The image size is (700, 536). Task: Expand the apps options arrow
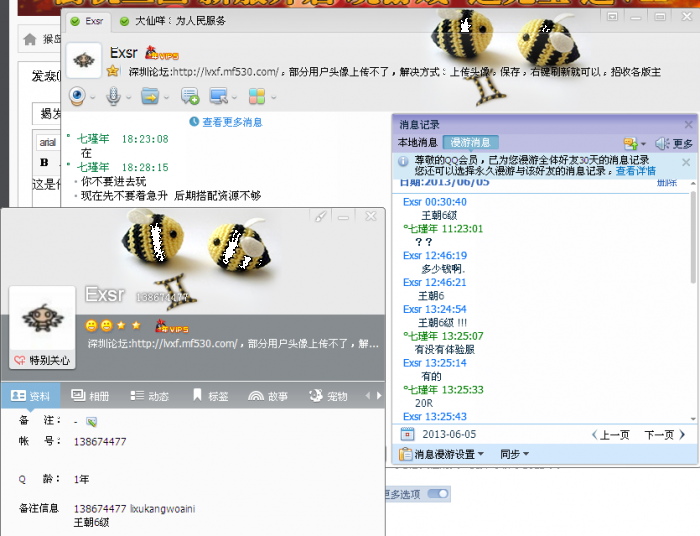[x=273, y=97]
